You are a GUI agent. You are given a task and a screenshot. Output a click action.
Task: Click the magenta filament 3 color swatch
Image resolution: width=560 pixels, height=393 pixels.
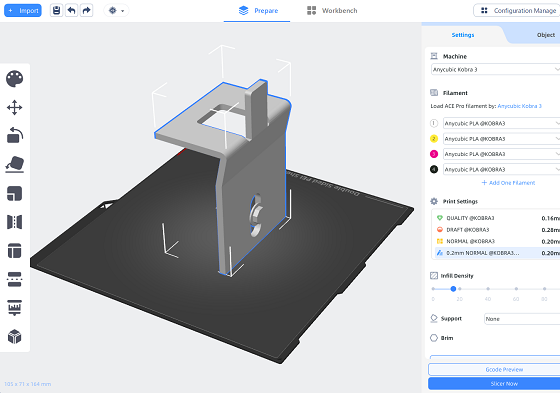pos(434,154)
